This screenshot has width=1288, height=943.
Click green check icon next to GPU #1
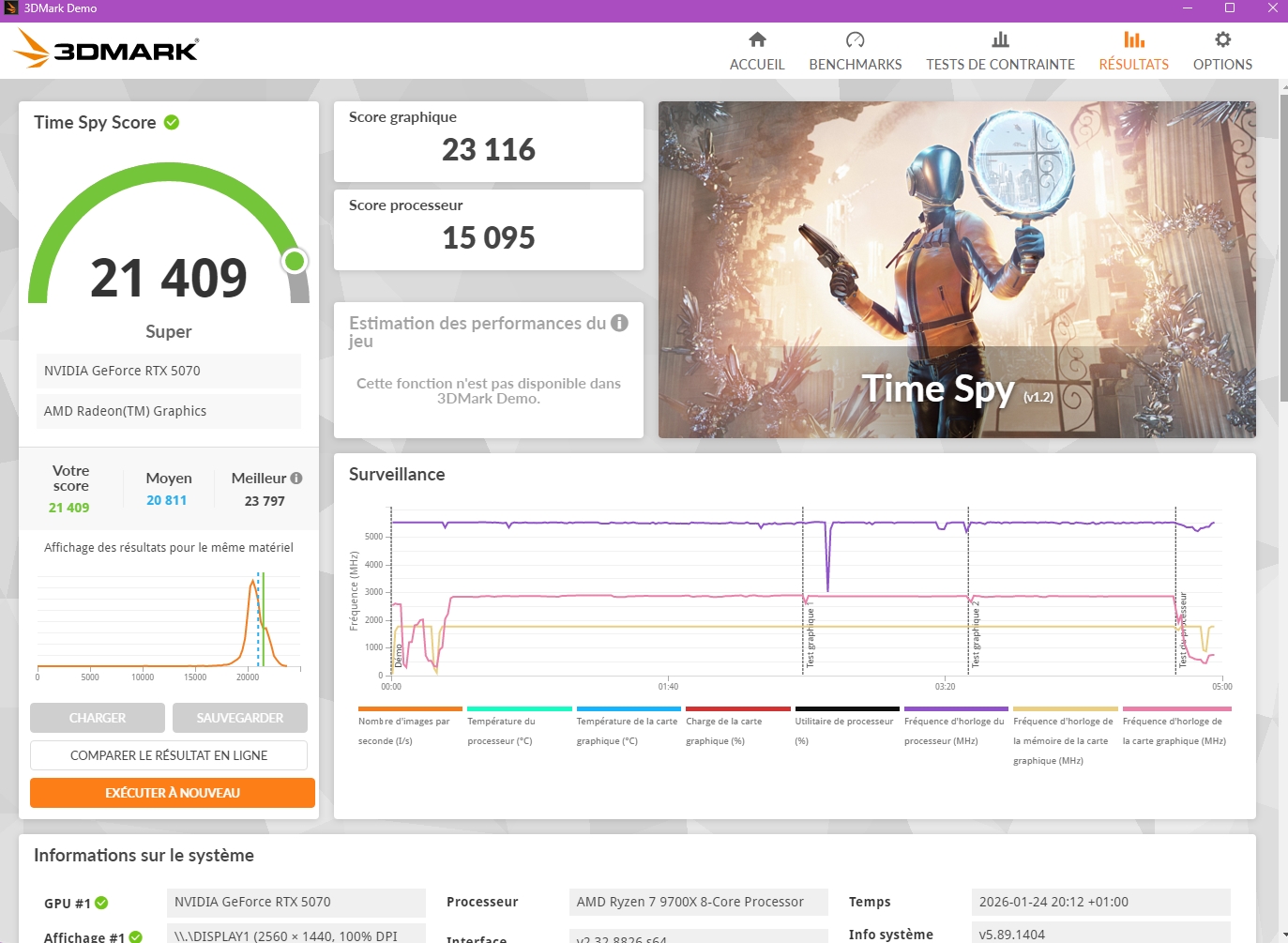101,903
